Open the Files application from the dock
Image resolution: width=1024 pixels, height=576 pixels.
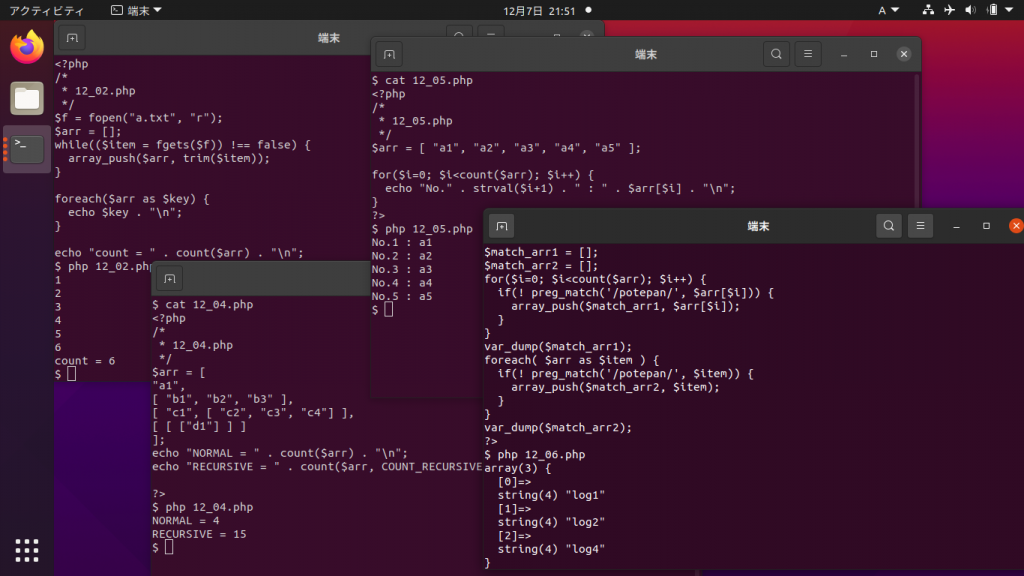click(26, 98)
